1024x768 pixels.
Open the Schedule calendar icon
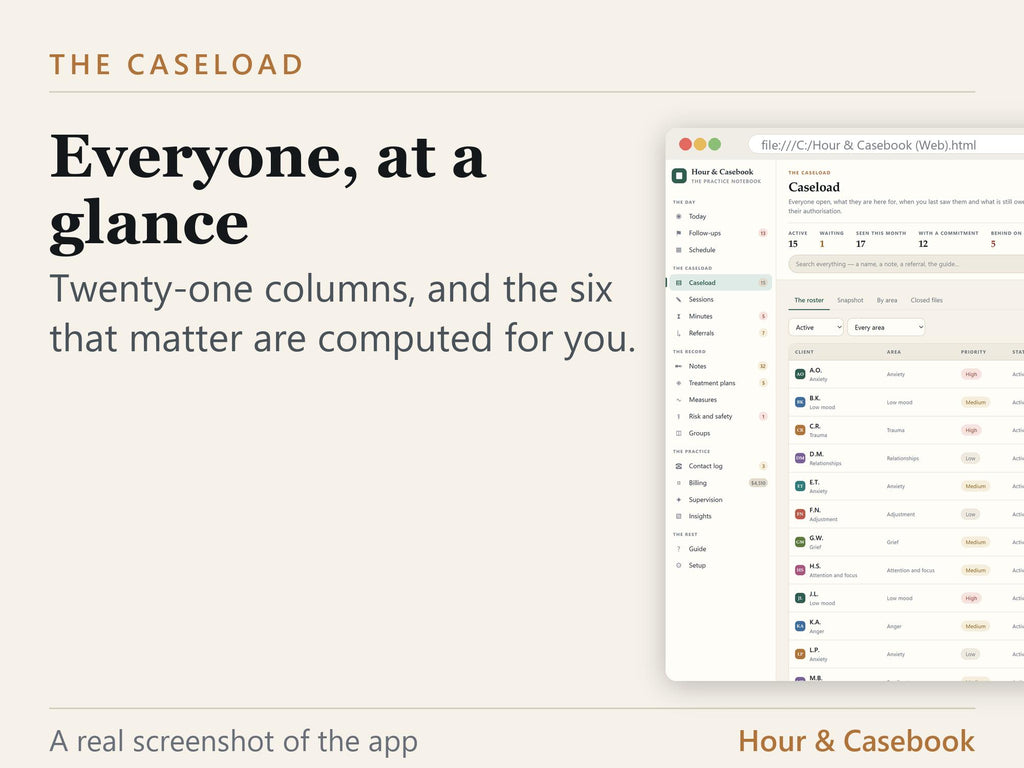point(679,250)
